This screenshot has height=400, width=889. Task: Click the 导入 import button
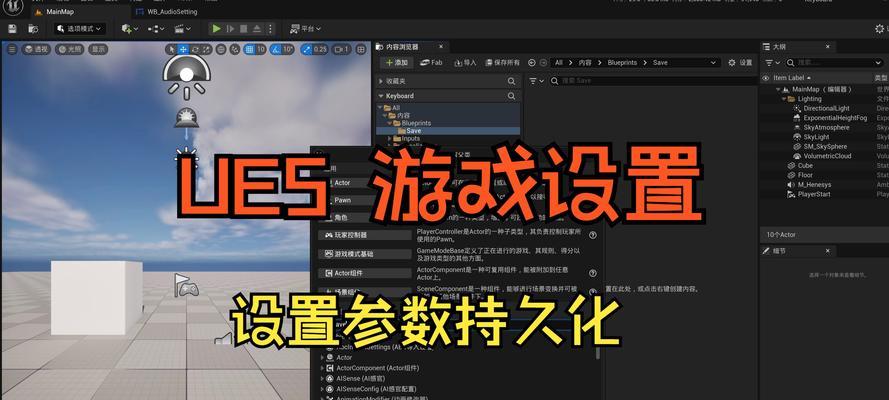pos(465,63)
